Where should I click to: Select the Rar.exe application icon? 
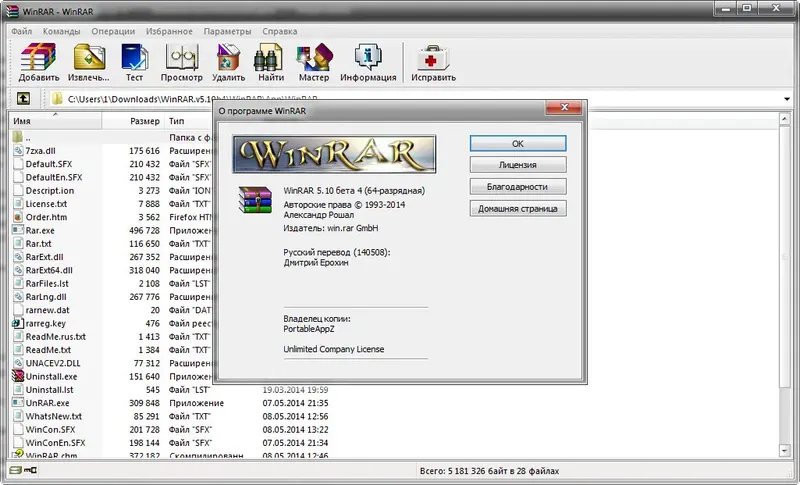(x=18, y=231)
